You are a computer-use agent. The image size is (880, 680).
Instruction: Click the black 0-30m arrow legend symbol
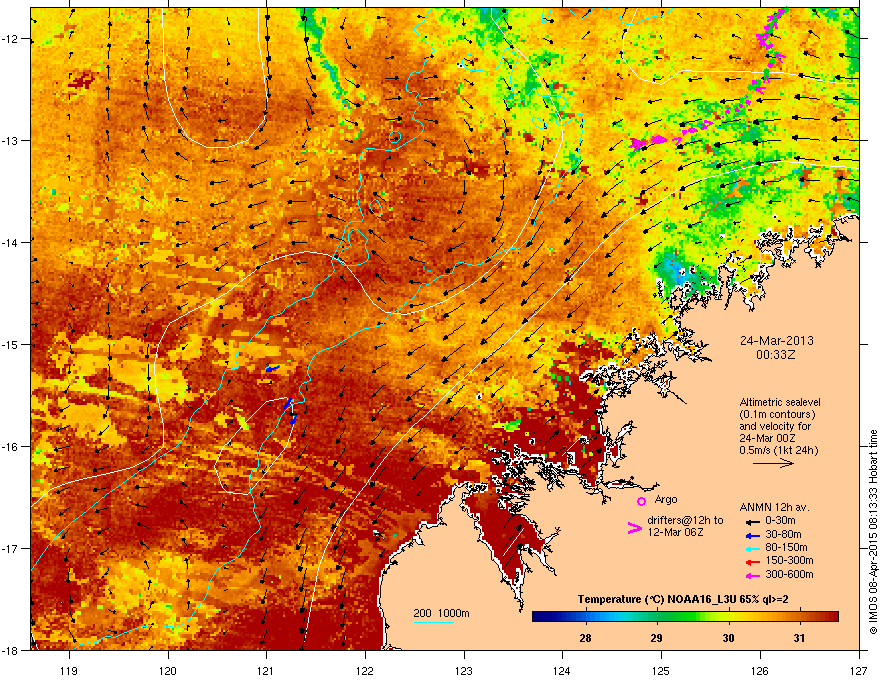coord(752,521)
